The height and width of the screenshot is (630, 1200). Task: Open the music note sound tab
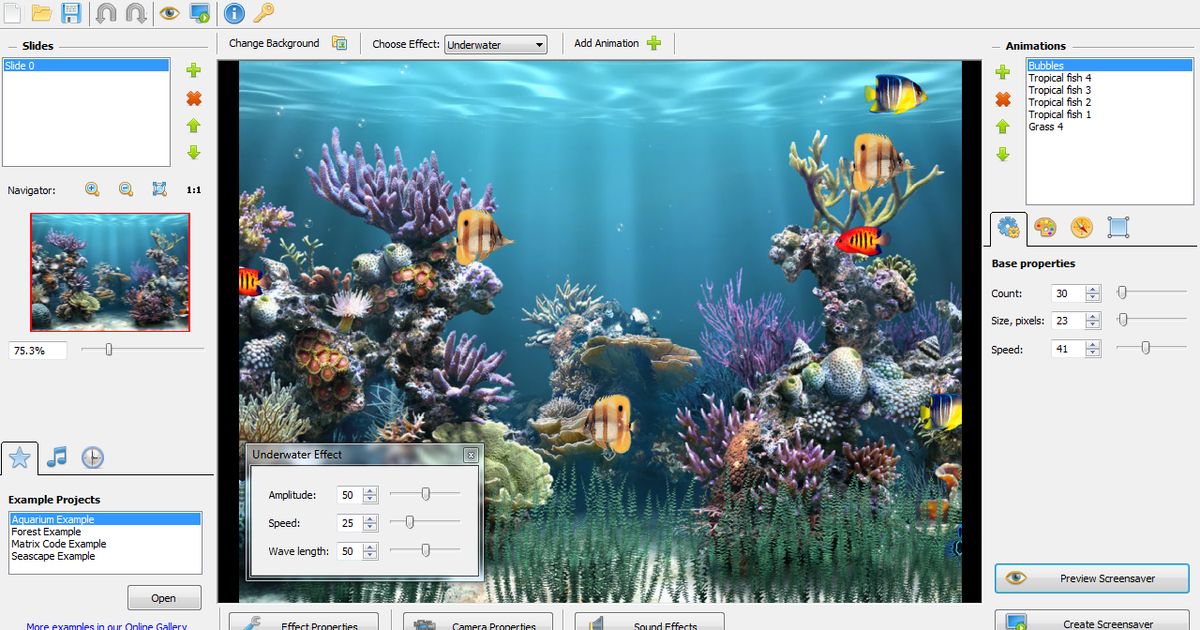tap(58, 458)
